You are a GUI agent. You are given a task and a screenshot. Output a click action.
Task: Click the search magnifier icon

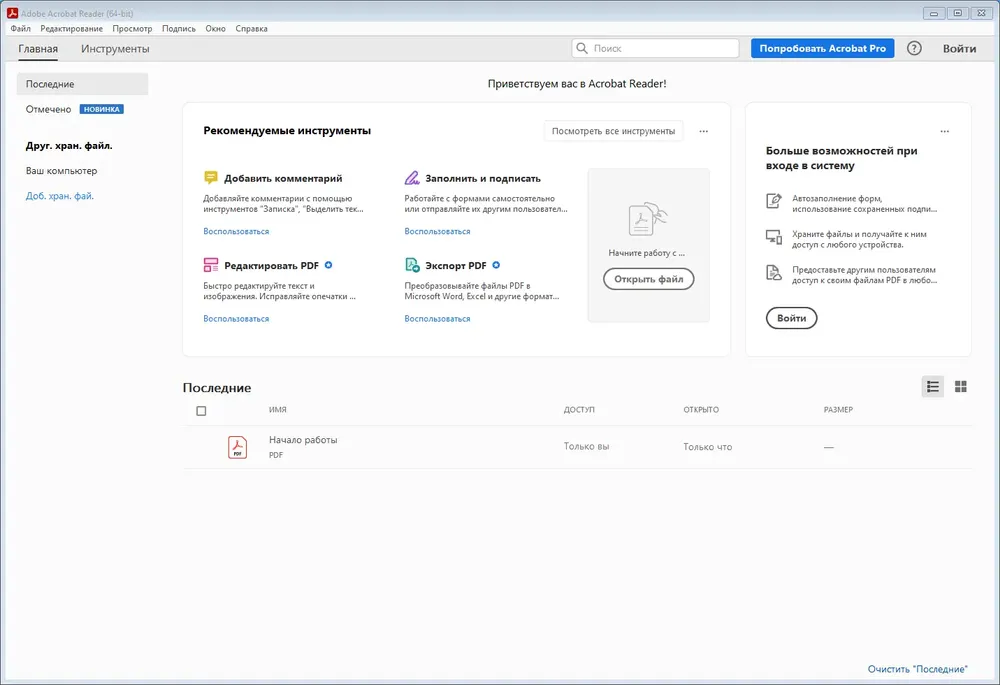coord(582,48)
